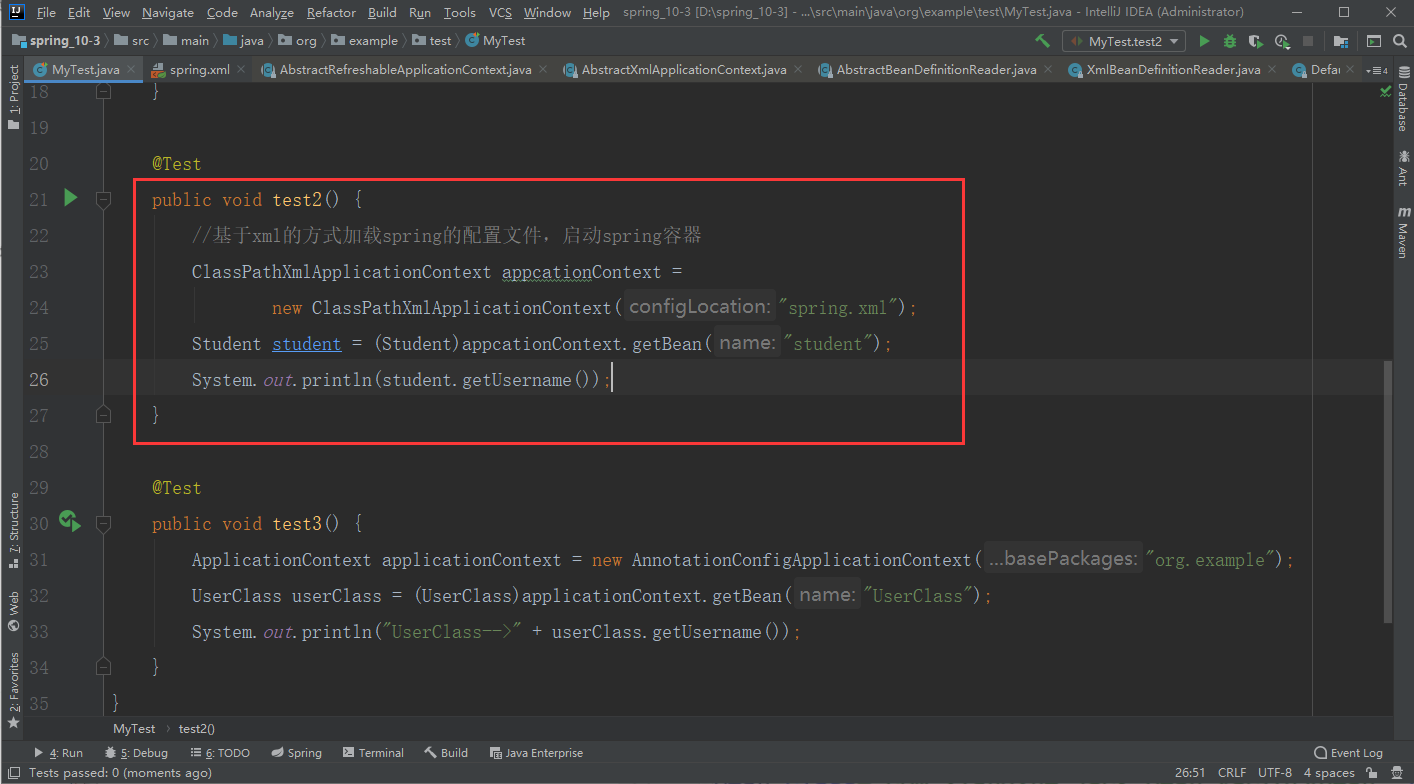
Task: Open the Project side panel
Action: 14,98
